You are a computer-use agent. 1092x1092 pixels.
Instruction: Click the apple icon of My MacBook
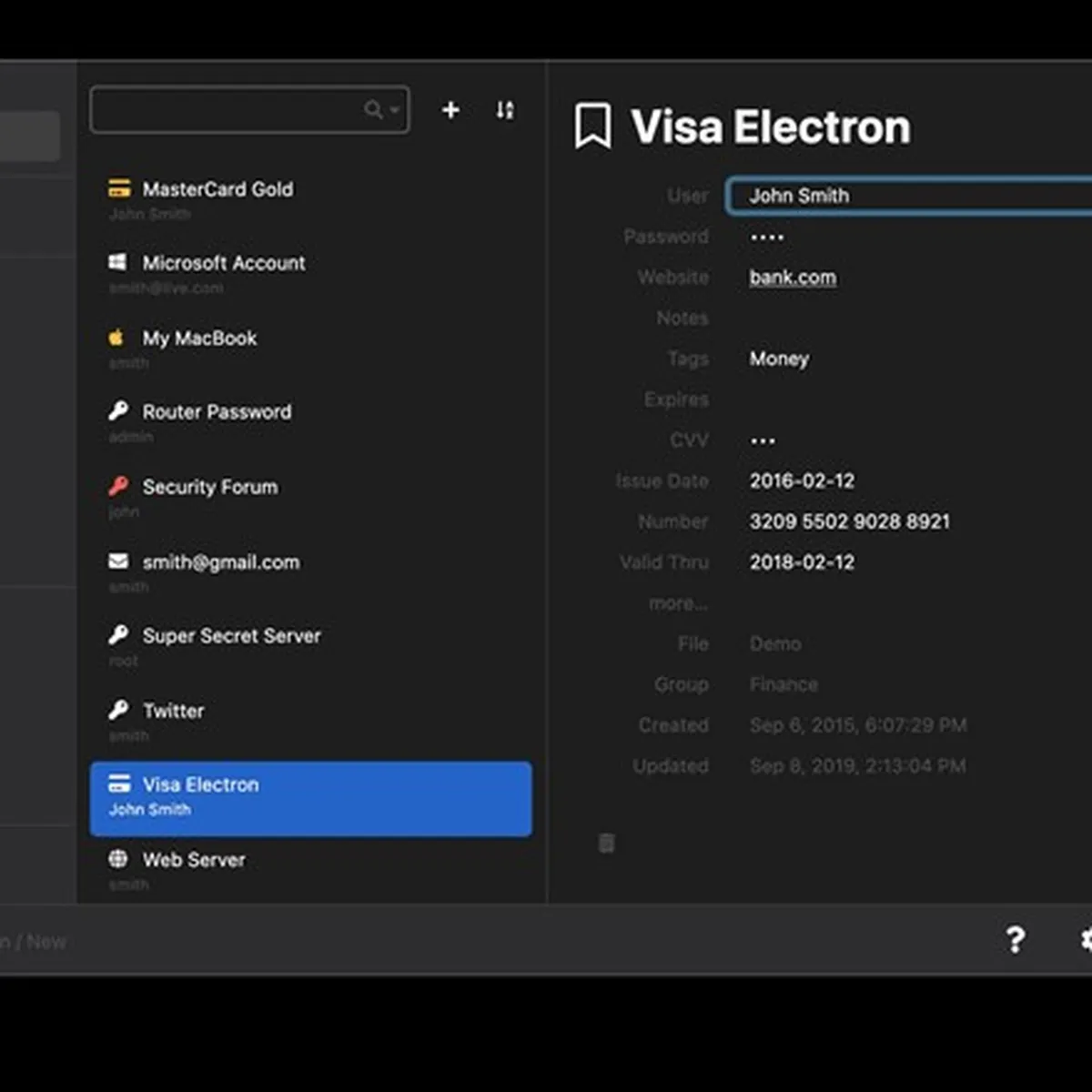[116, 337]
